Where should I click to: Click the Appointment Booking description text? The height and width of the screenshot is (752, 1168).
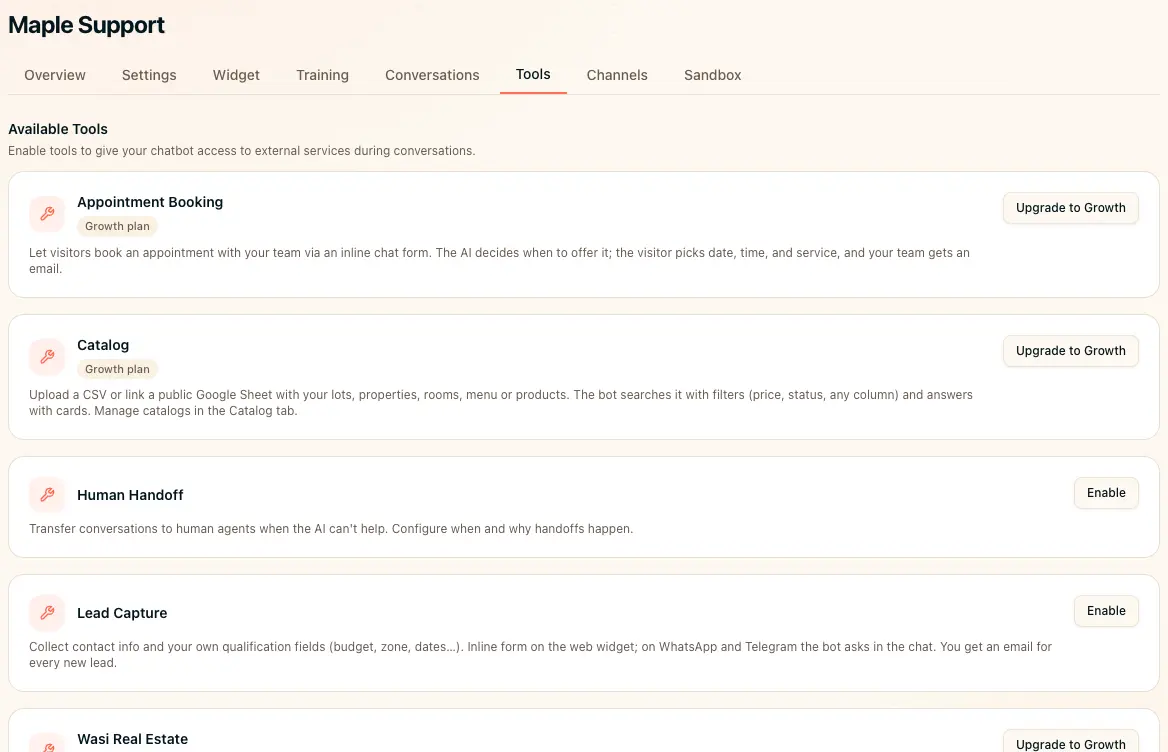(499, 261)
